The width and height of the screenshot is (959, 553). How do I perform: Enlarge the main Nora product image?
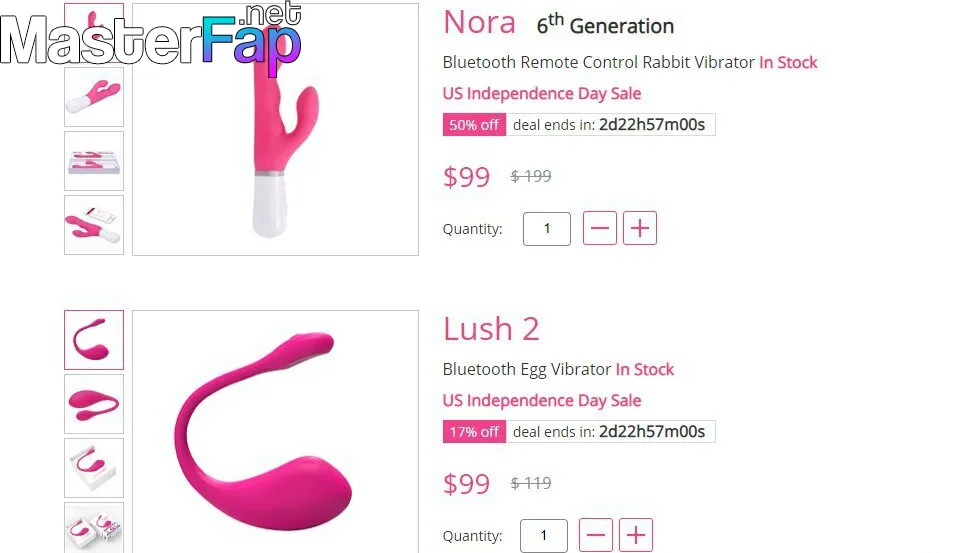click(275, 130)
